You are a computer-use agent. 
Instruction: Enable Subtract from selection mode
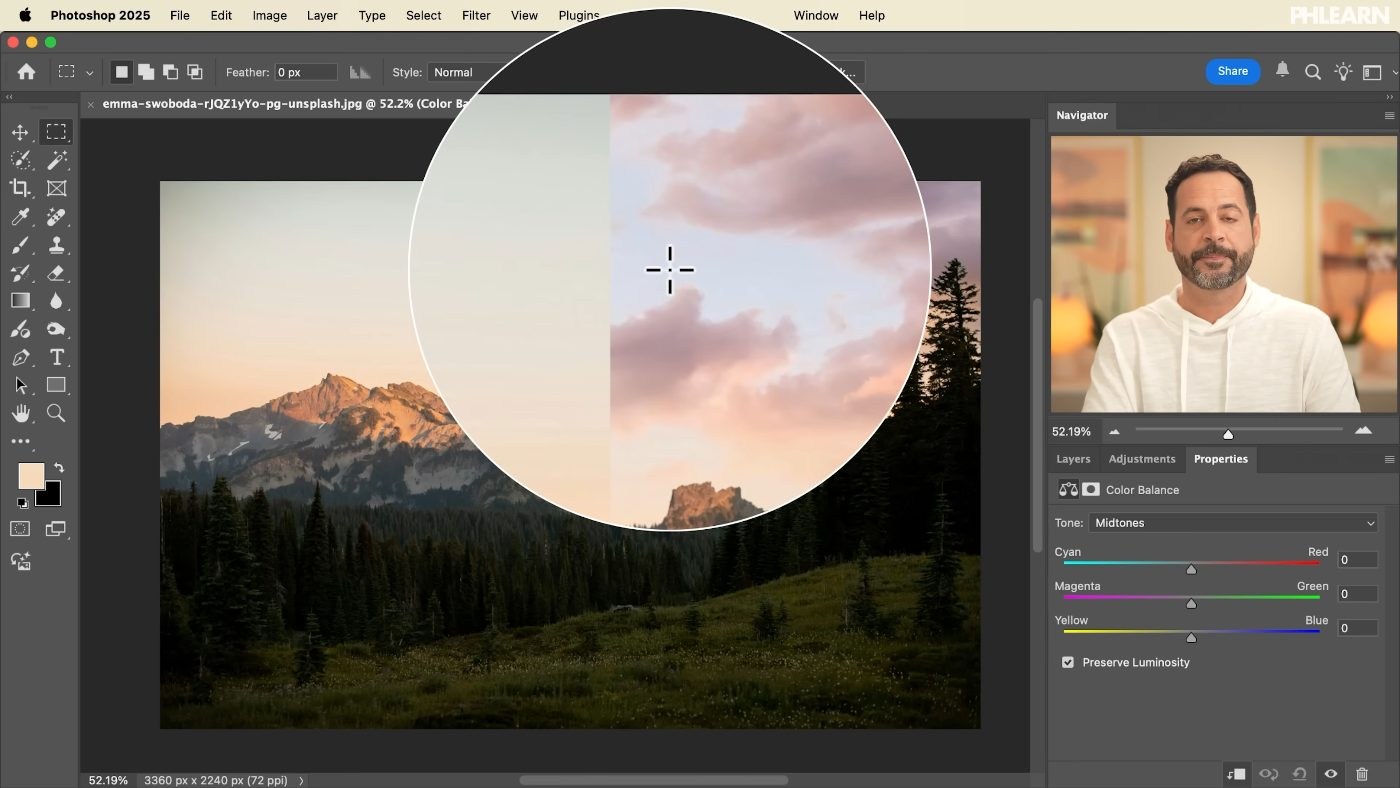click(170, 72)
